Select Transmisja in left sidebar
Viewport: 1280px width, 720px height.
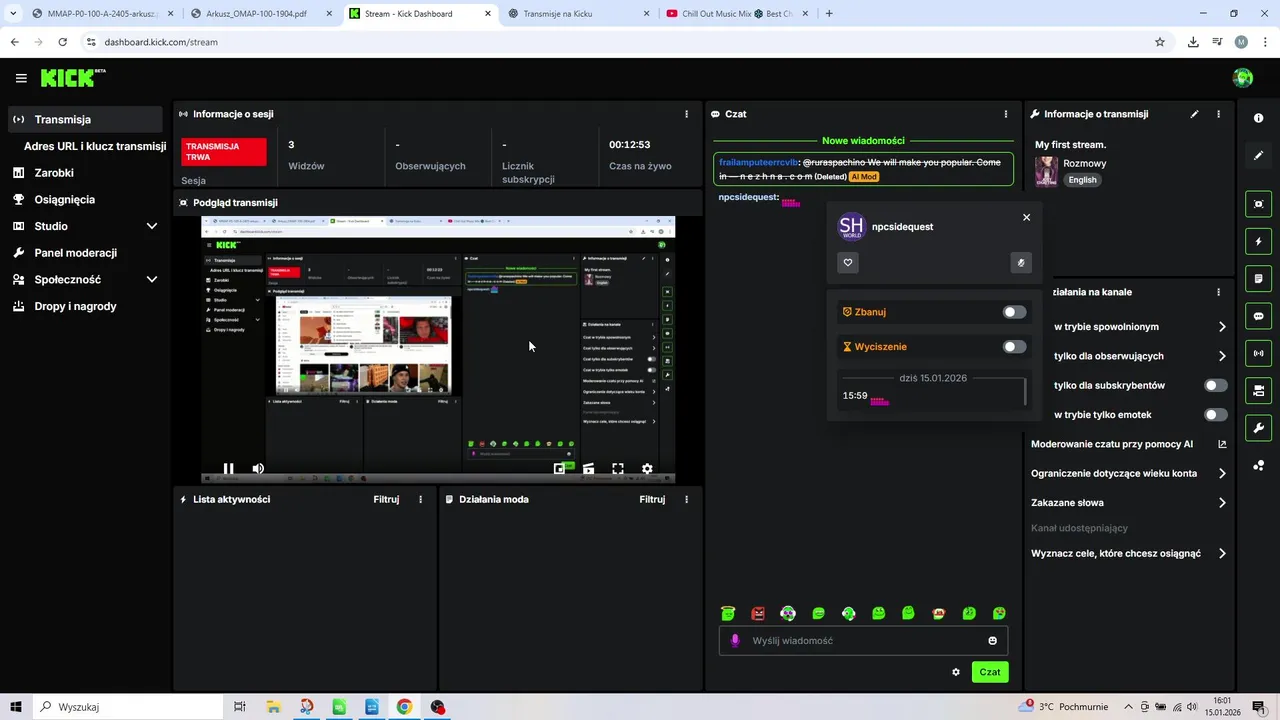(x=85, y=119)
